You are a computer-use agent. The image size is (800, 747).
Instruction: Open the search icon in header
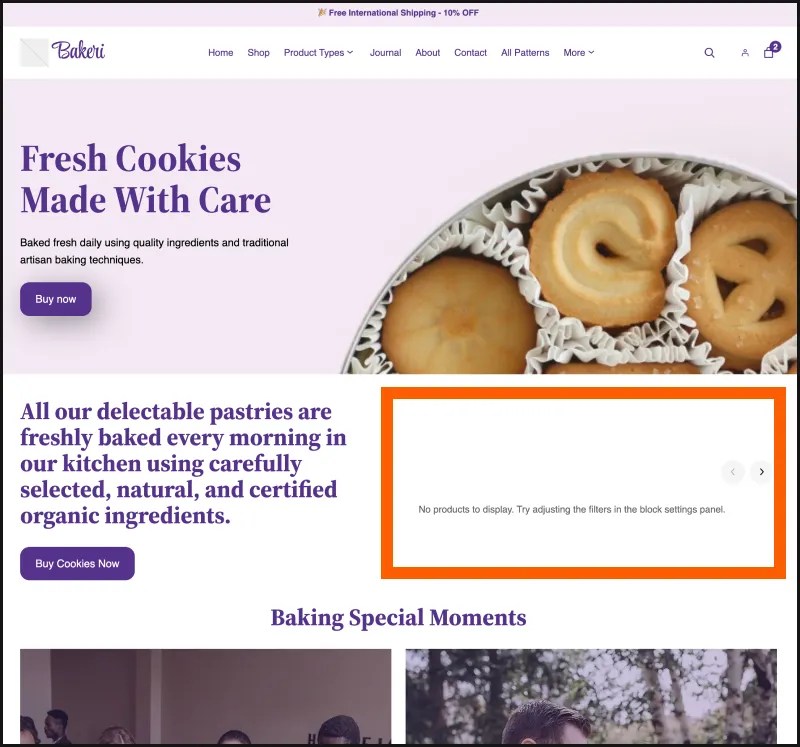(709, 53)
